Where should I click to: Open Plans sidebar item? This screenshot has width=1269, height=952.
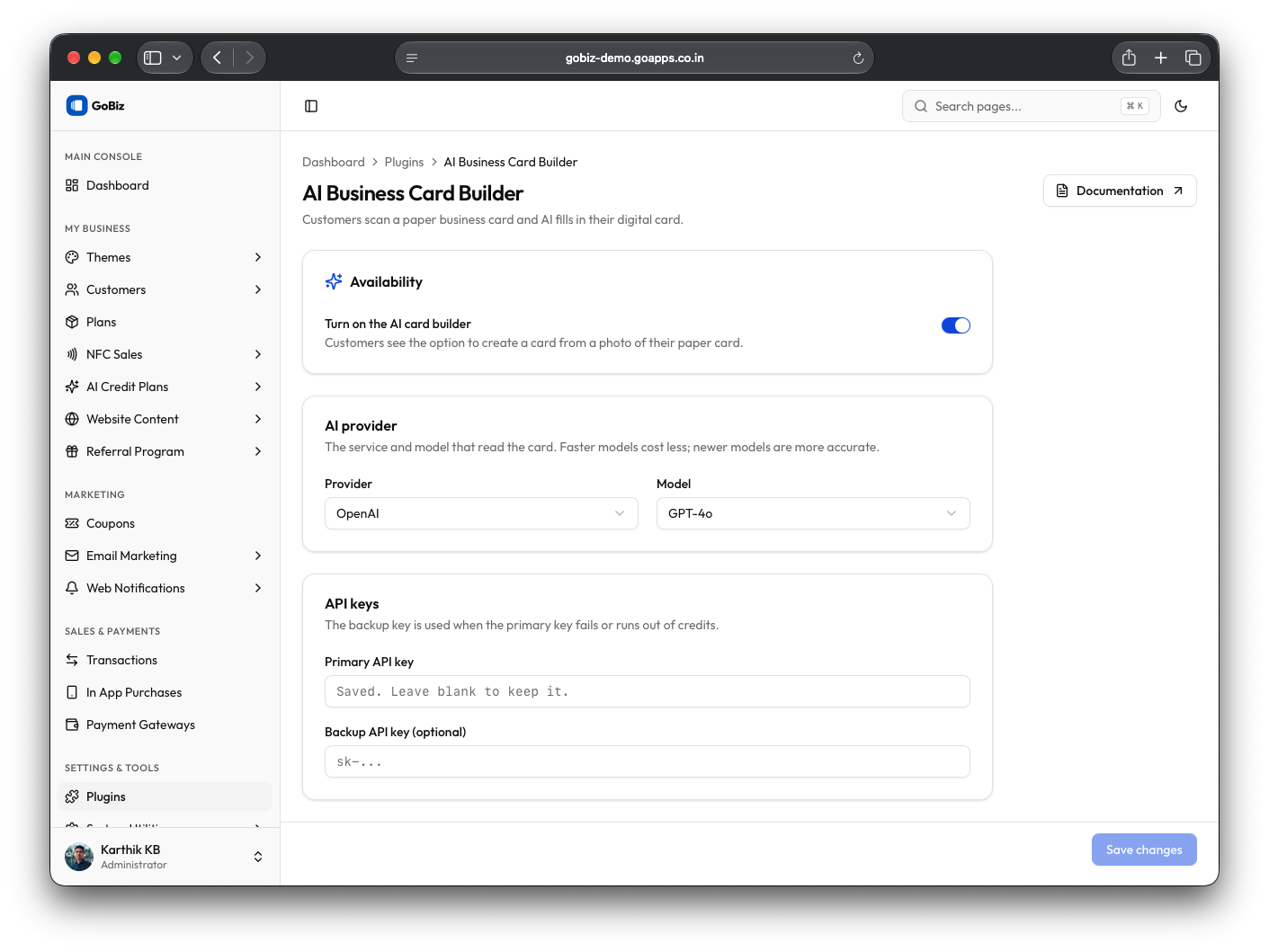[165, 322]
